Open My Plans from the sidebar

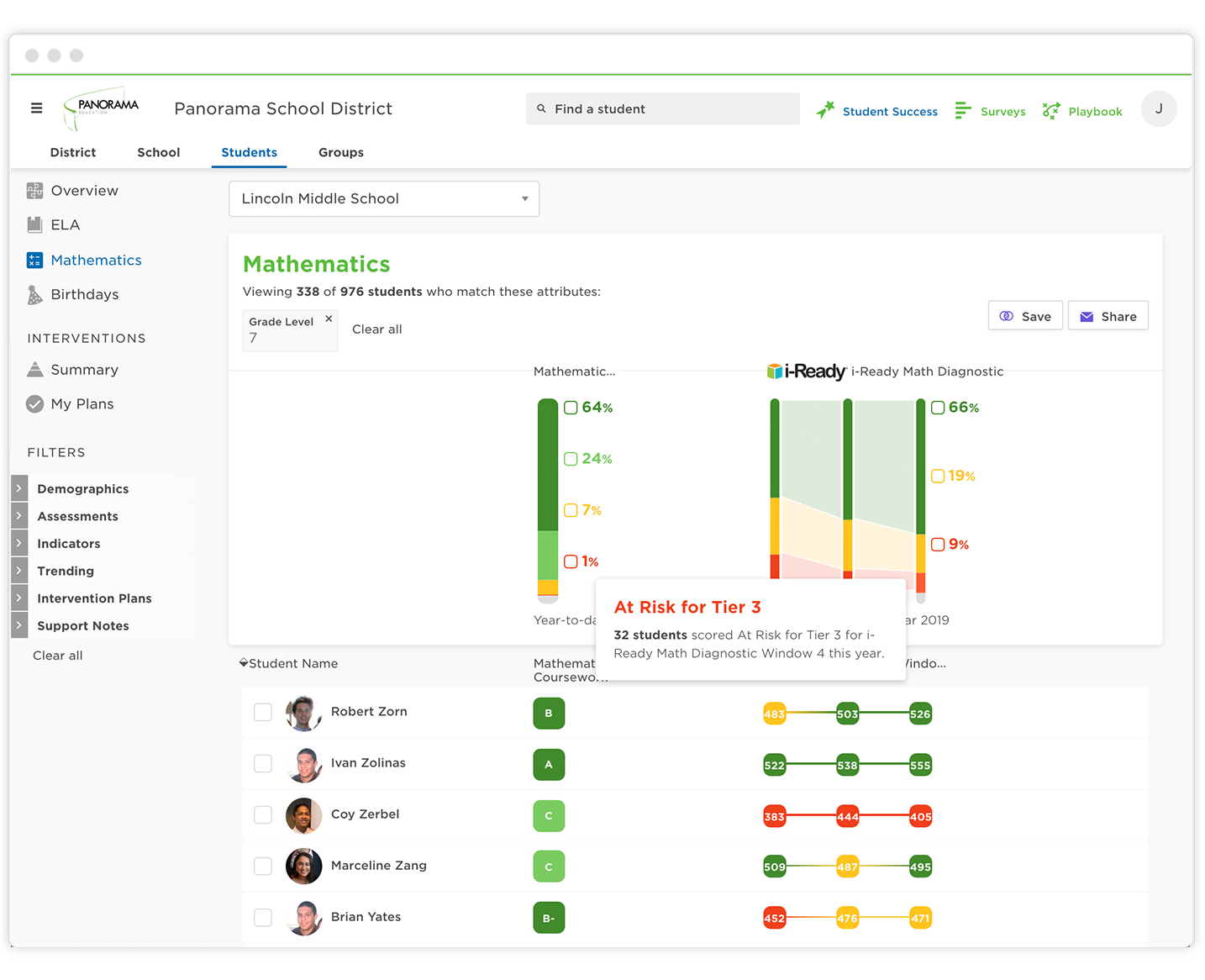82,403
